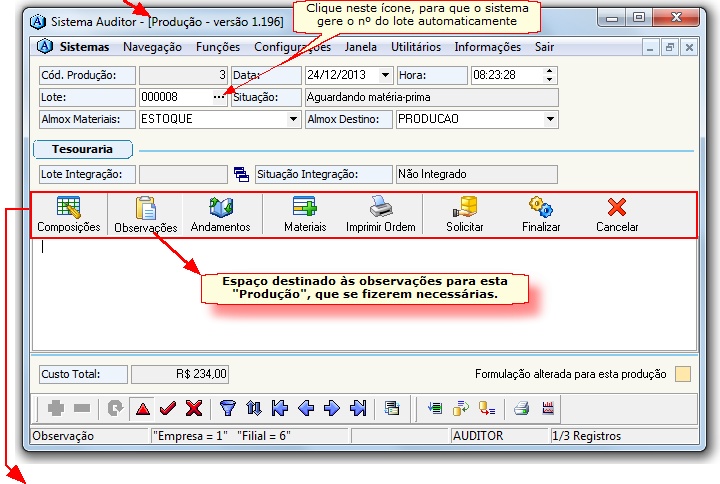Screen dimensions: 720x484
Task: Open the Almox Destino dropdown
Action: click(x=550, y=119)
